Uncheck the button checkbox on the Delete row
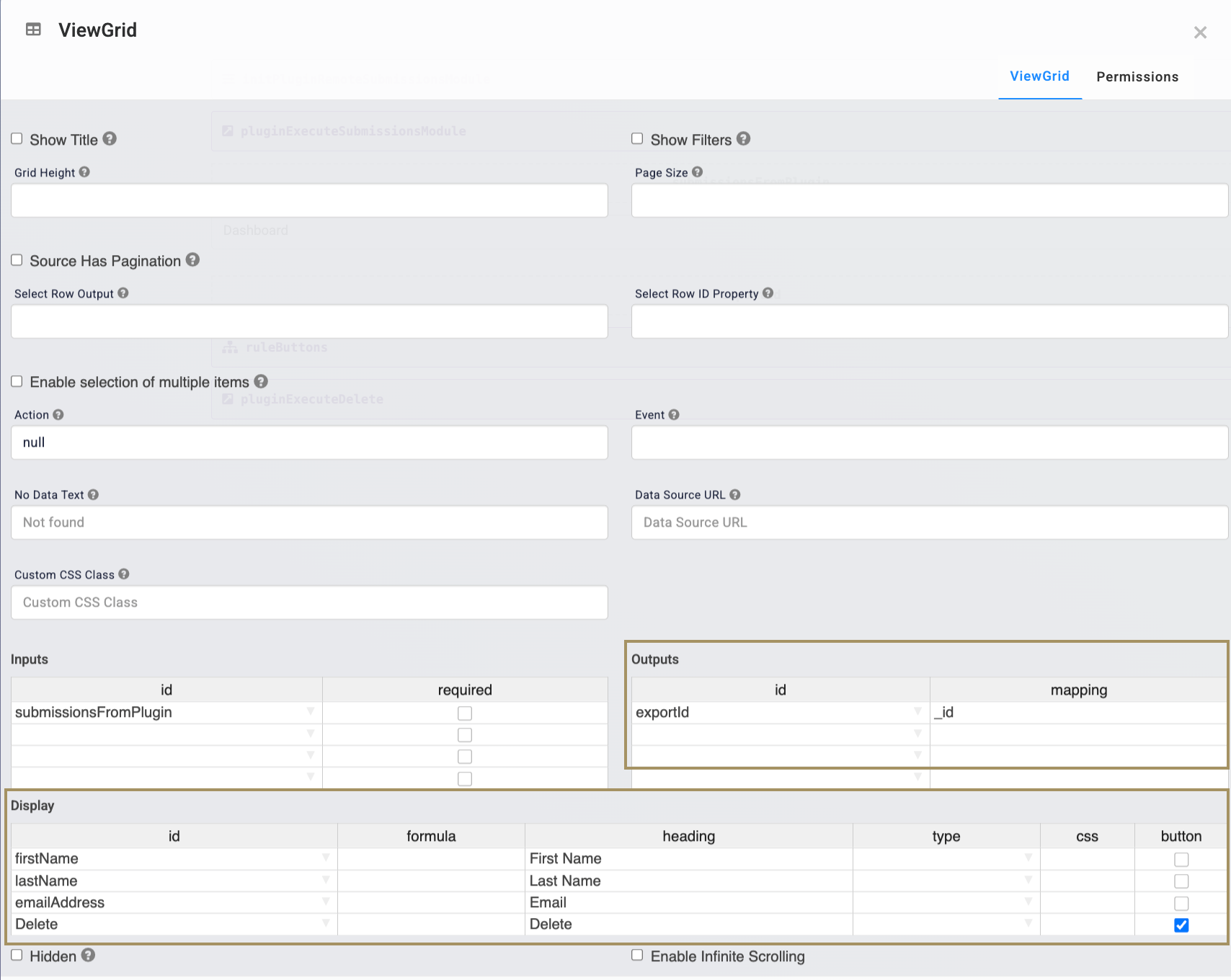The image size is (1231, 980). [x=1181, y=925]
